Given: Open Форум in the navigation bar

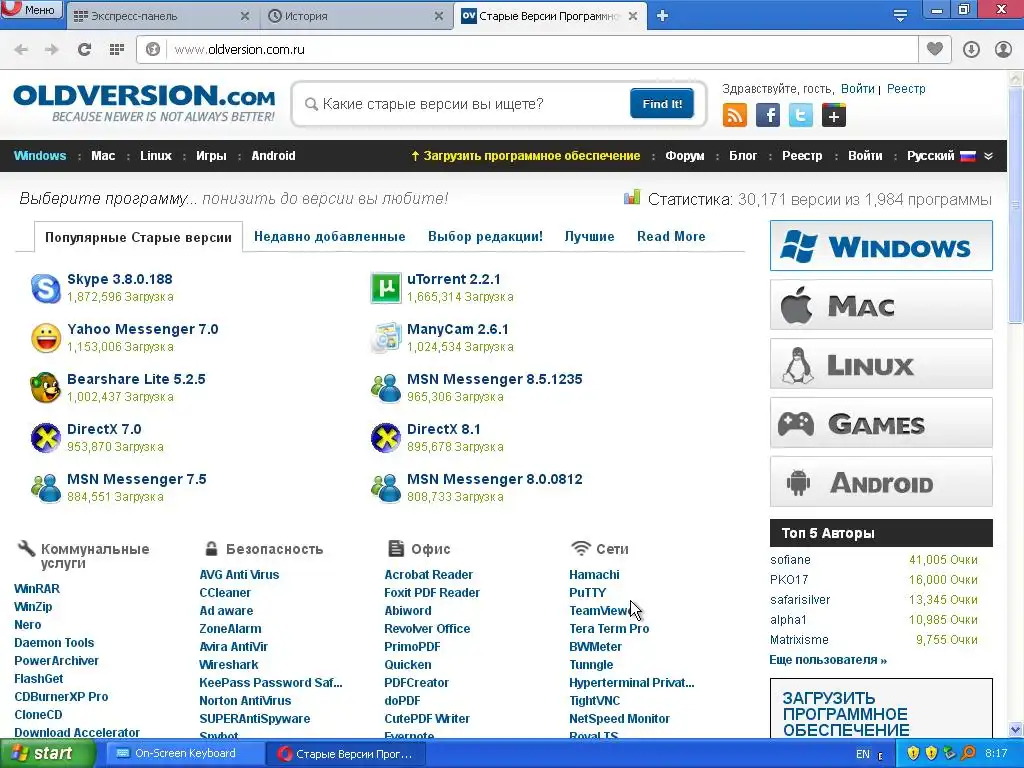Looking at the screenshot, I should pyautogui.click(x=684, y=155).
